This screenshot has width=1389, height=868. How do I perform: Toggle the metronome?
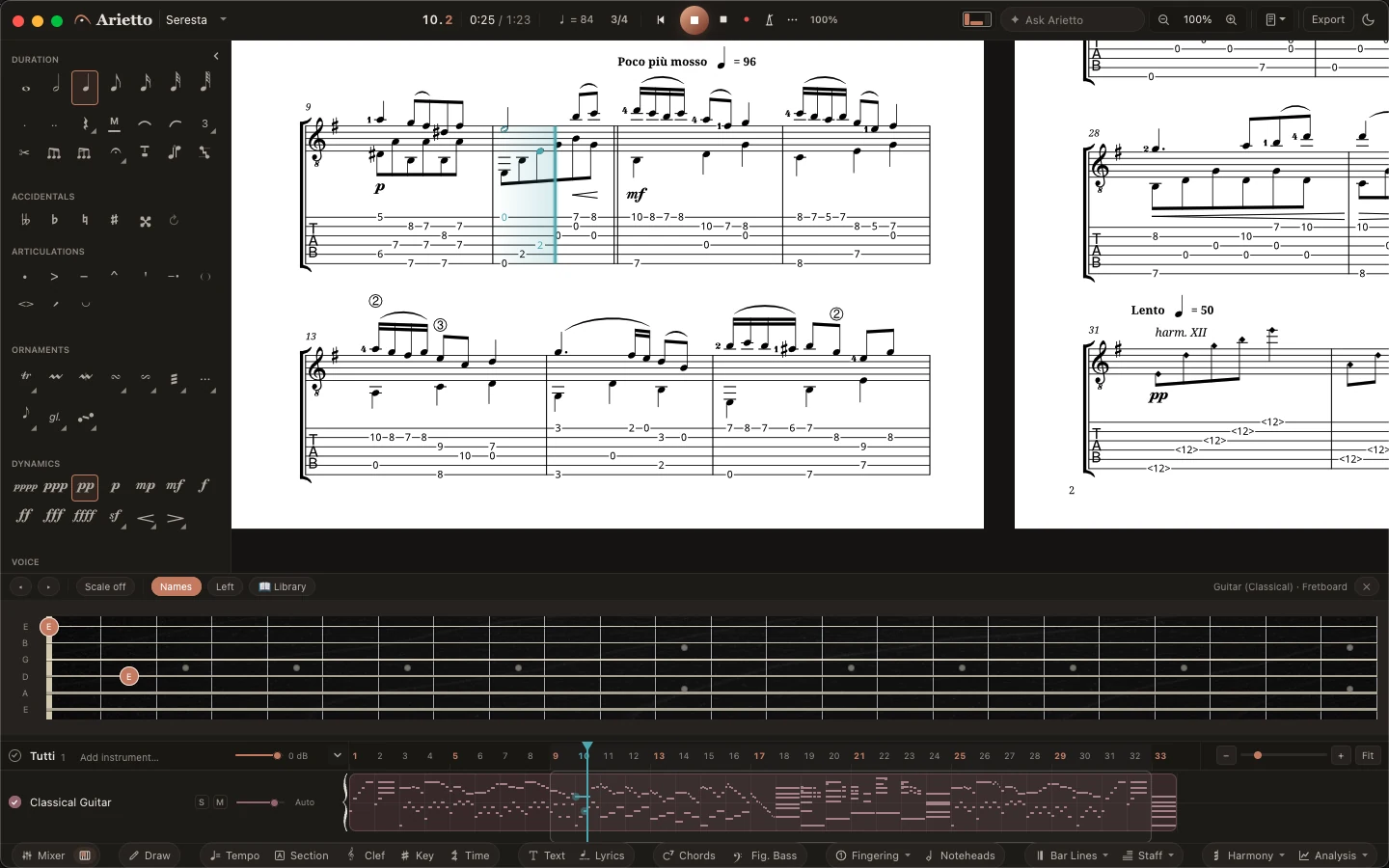click(x=769, y=19)
